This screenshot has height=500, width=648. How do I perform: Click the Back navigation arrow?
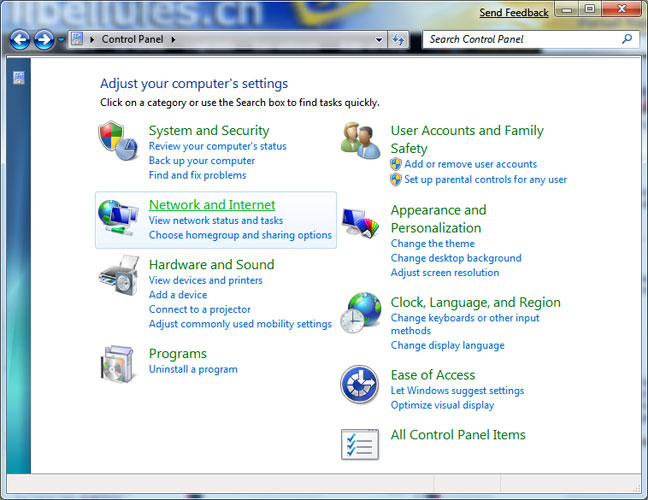pyautogui.click(x=20, y=40)
